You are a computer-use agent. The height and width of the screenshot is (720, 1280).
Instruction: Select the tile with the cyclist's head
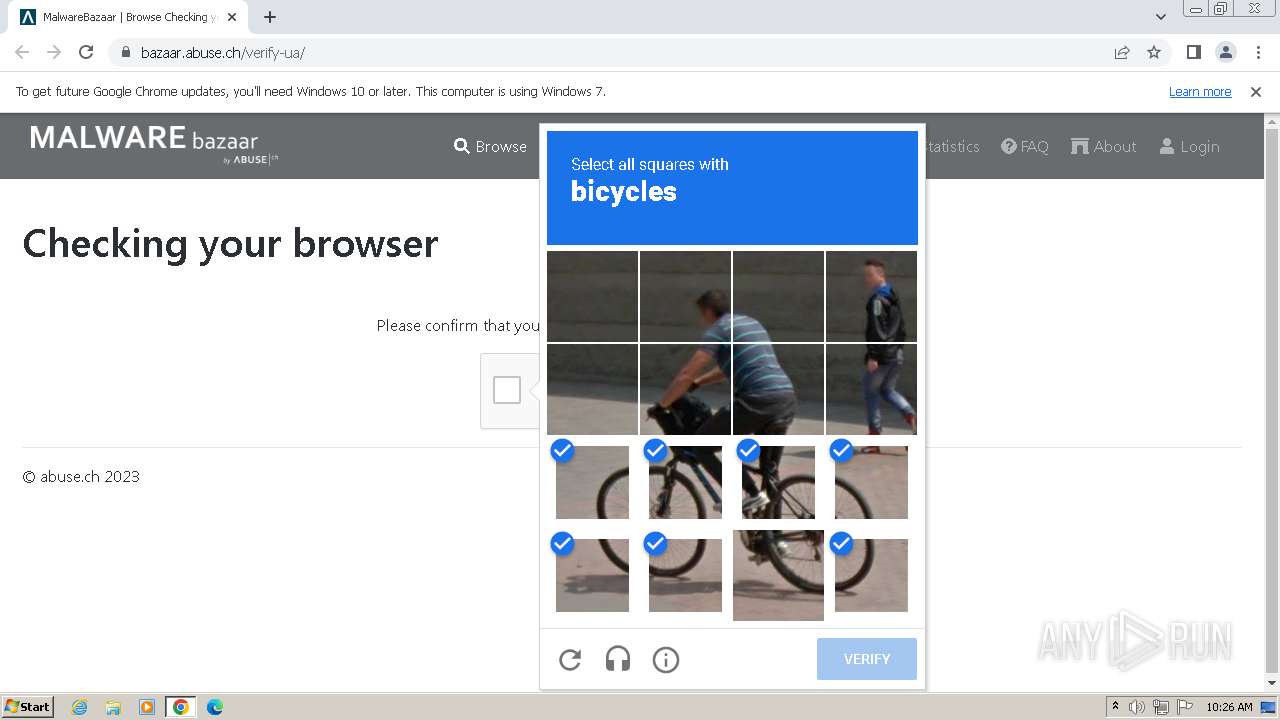pos(685,296)
